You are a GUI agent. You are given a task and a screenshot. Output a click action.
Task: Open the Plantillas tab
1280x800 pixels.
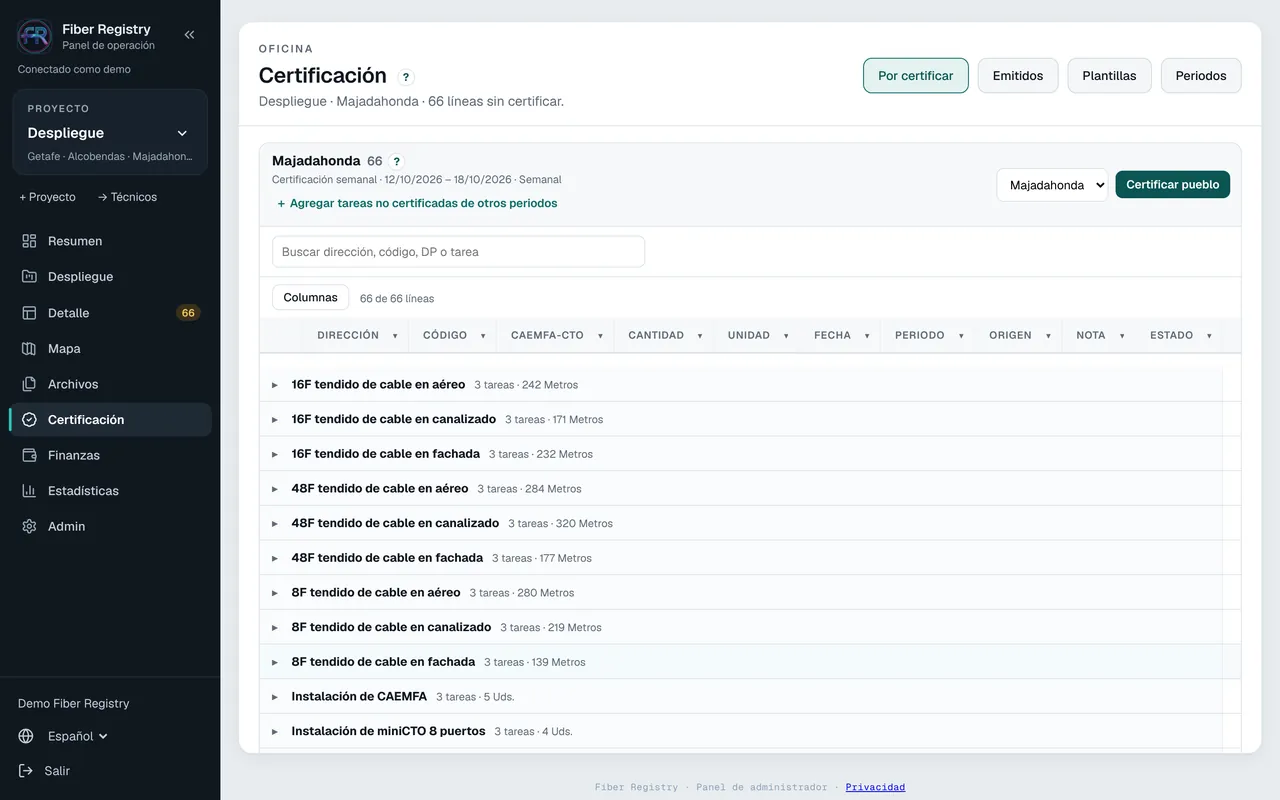pos(1109,76)
